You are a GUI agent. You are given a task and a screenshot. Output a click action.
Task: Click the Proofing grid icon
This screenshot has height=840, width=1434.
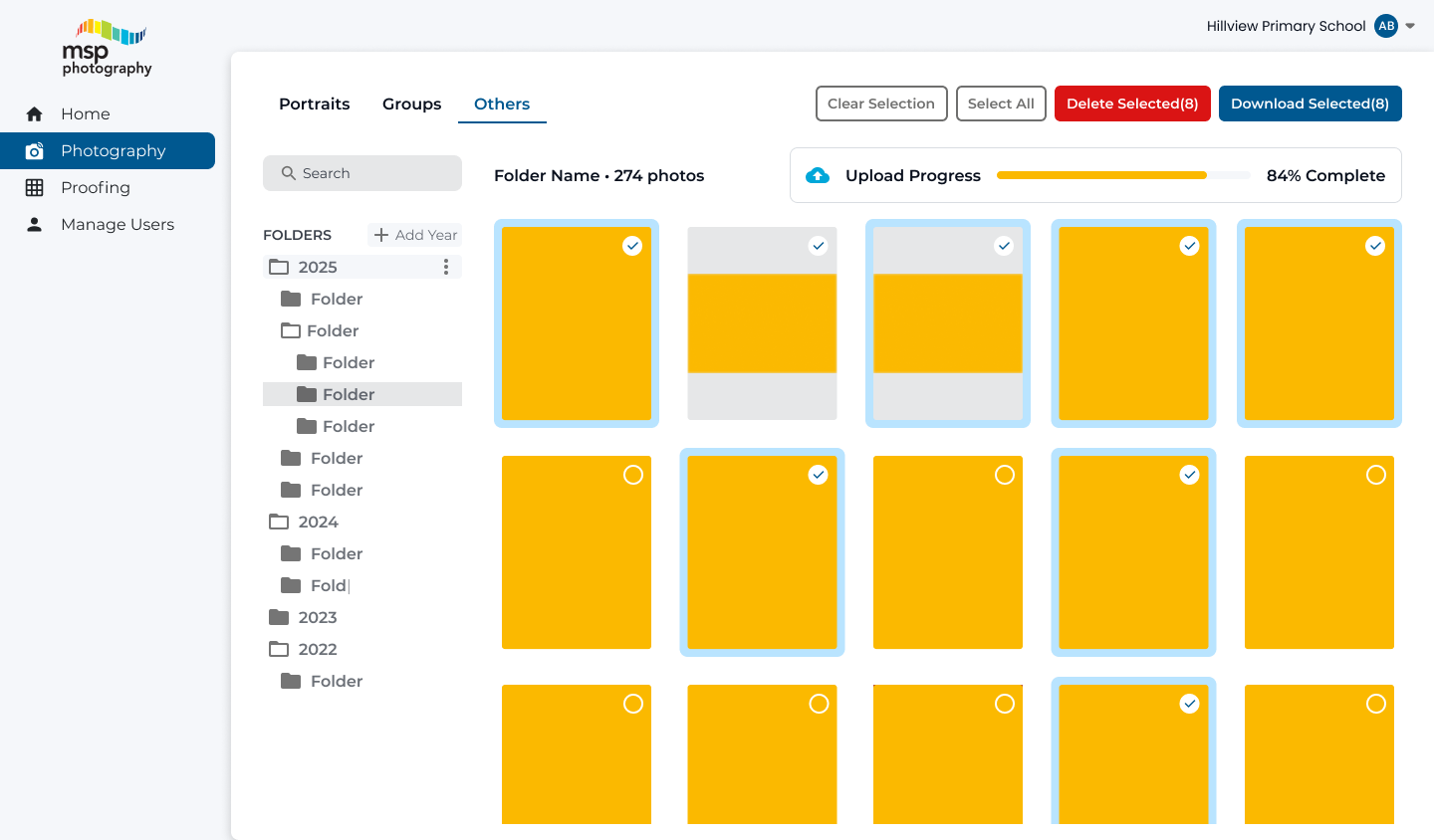35,188
